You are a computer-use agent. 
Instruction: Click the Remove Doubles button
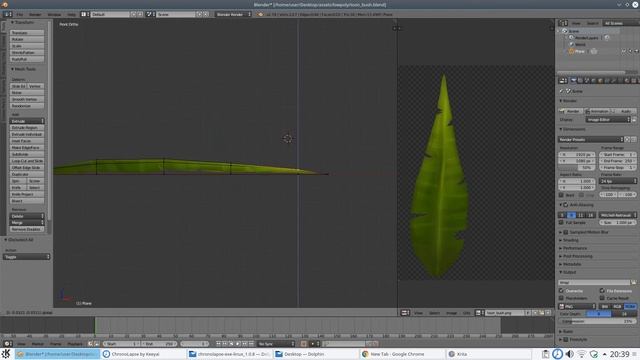tap(27, 229)
